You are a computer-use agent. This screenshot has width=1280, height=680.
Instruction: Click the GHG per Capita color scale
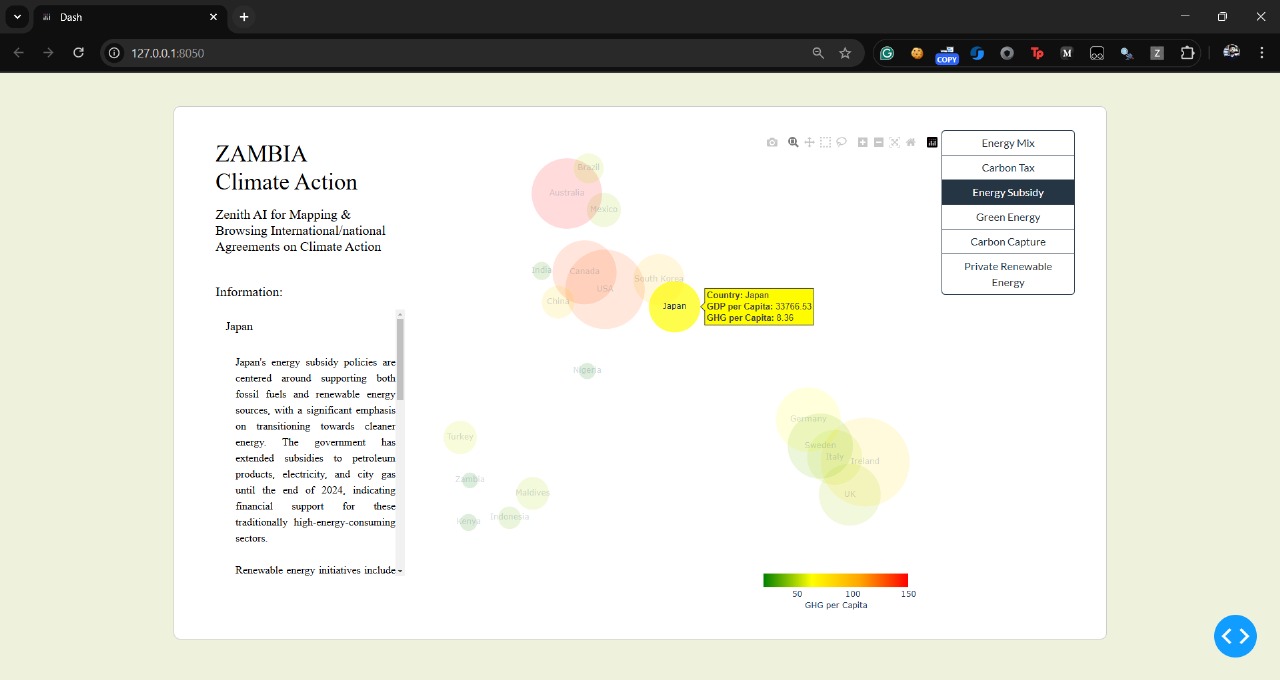pos(835,580)
